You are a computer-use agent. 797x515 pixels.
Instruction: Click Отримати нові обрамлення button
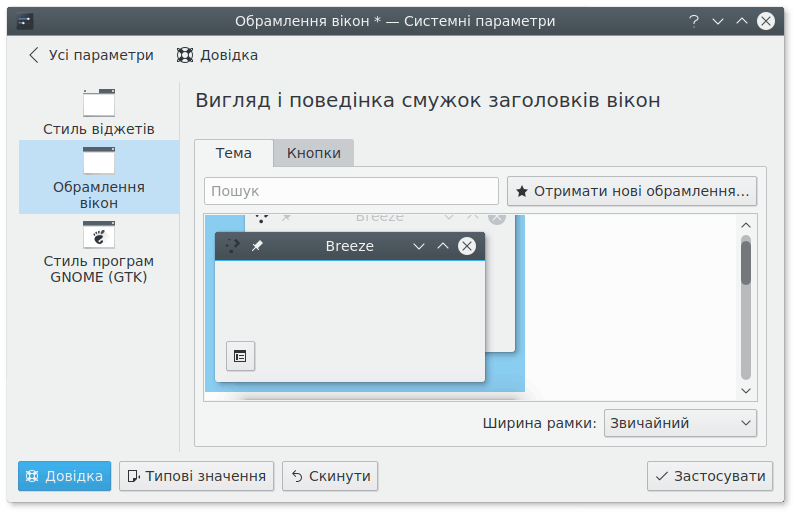tap(632, 191)
